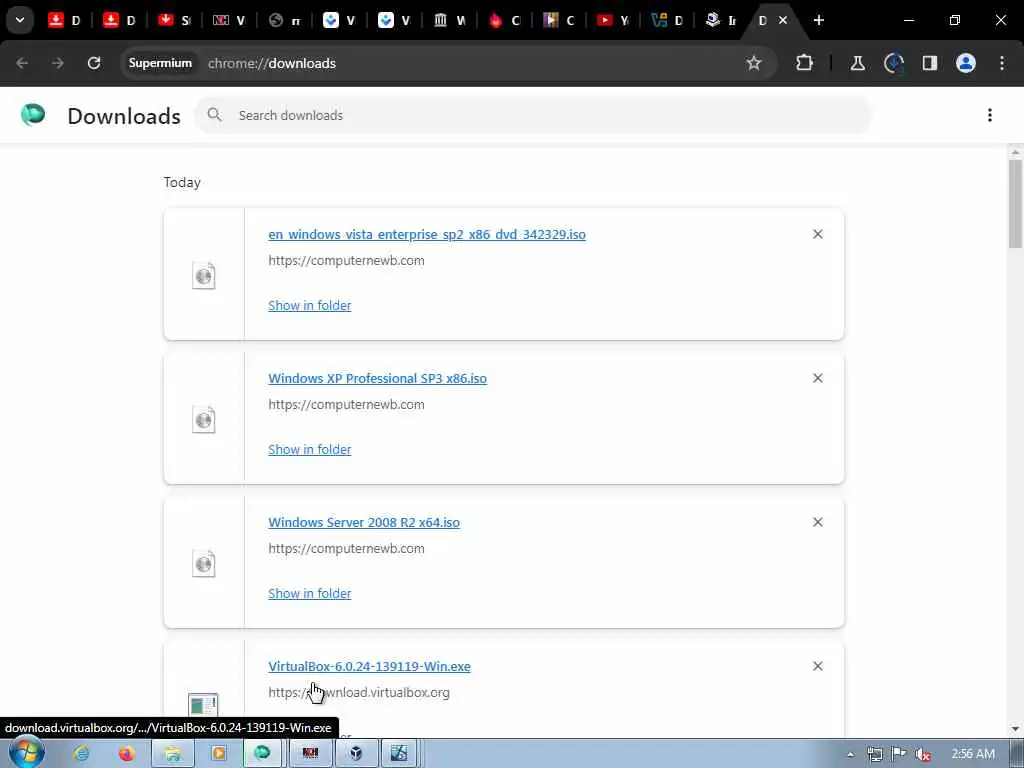Click the chrome://downloads address text
The height and width of the screenshot is (768, 1024).
272,63
